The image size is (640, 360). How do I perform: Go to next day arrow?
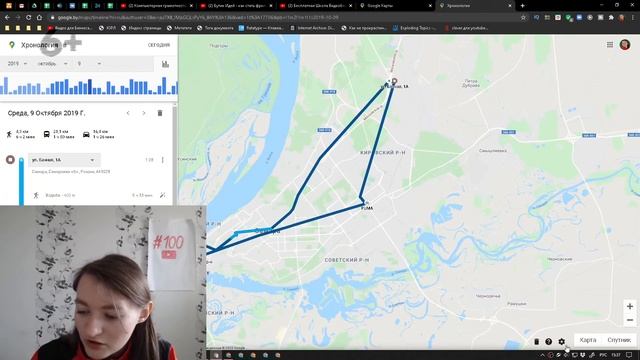click(x=144, y=113)
